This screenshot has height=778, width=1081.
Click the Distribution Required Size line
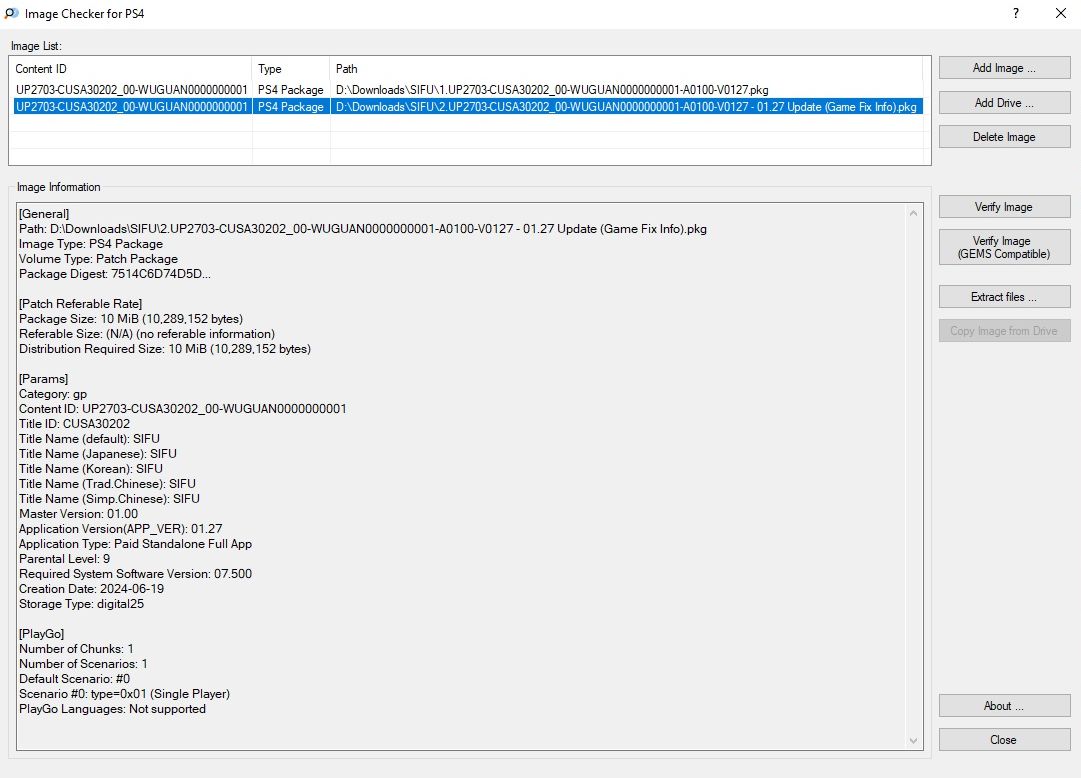[165, 349]
